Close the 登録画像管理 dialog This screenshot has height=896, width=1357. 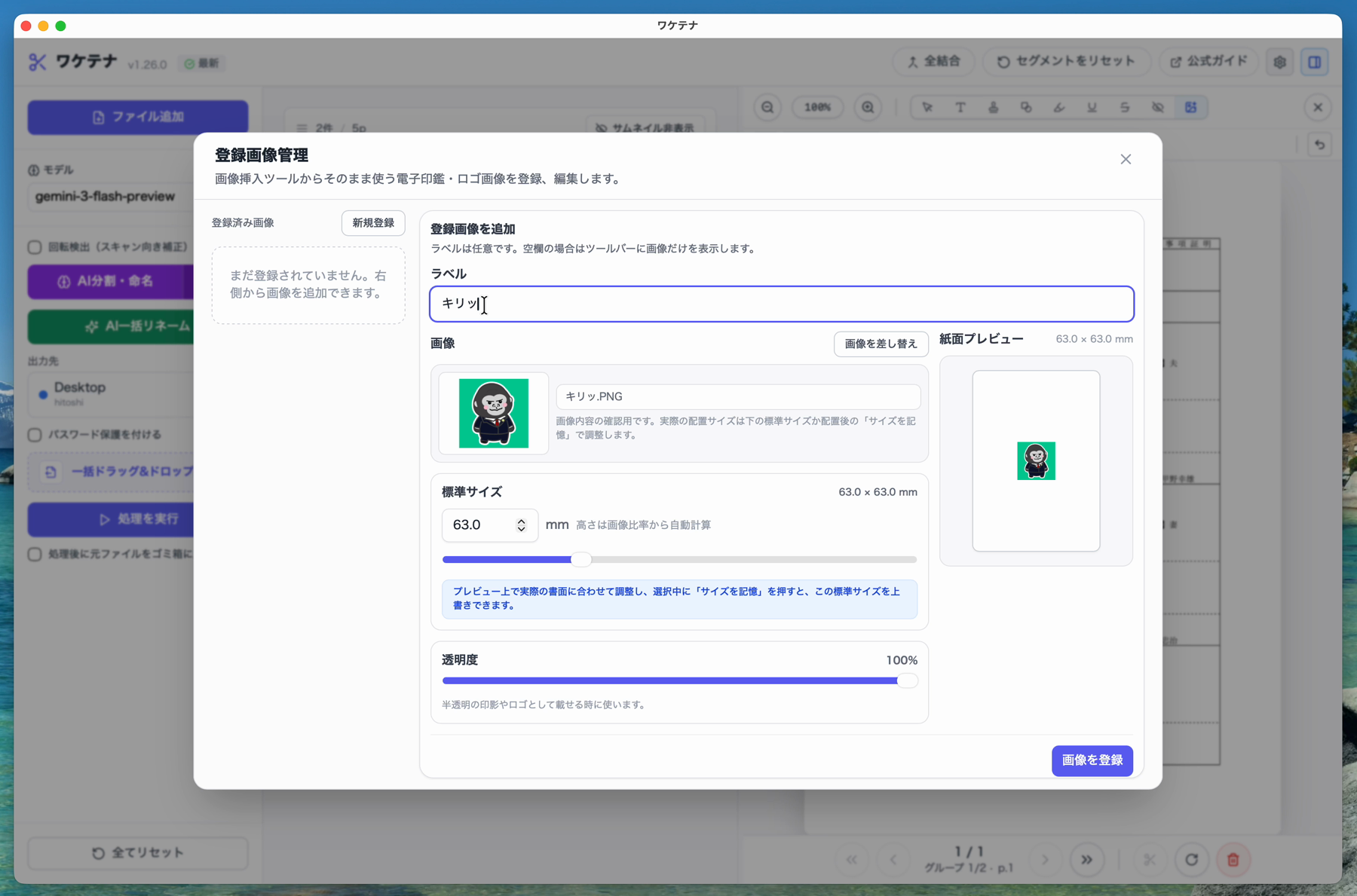click(1126, 159)
